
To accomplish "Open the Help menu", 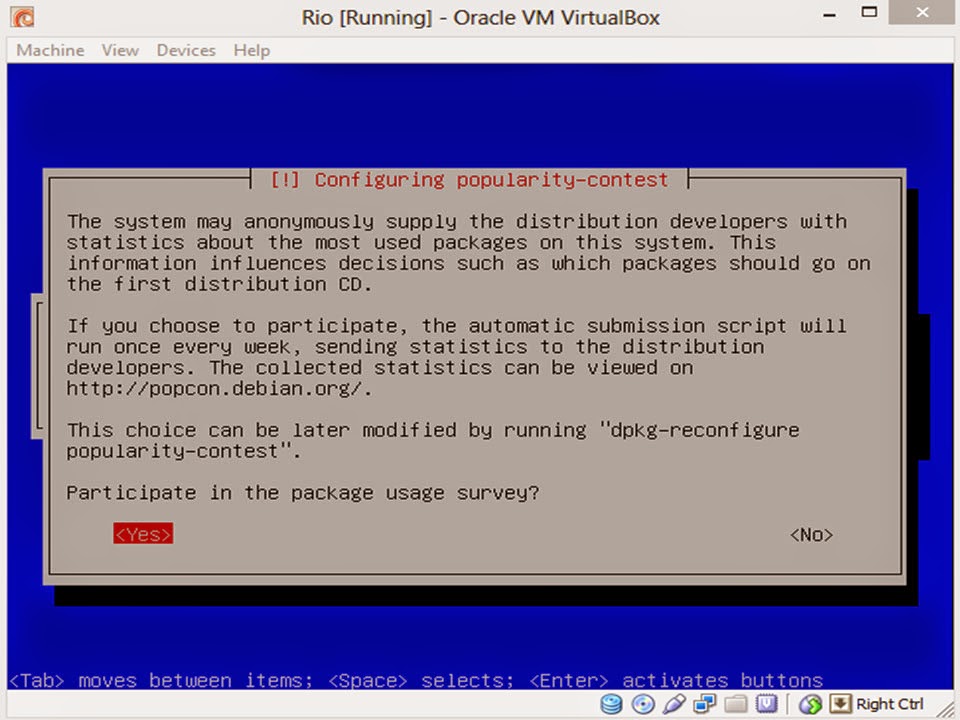I will [x=251, y=50].
